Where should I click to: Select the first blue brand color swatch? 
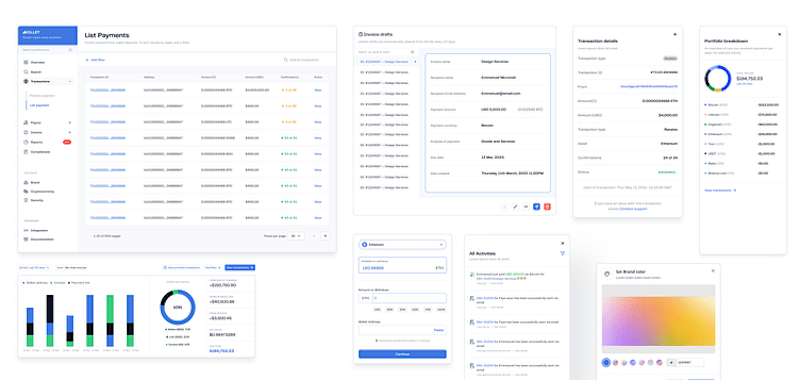click(606, 363)
